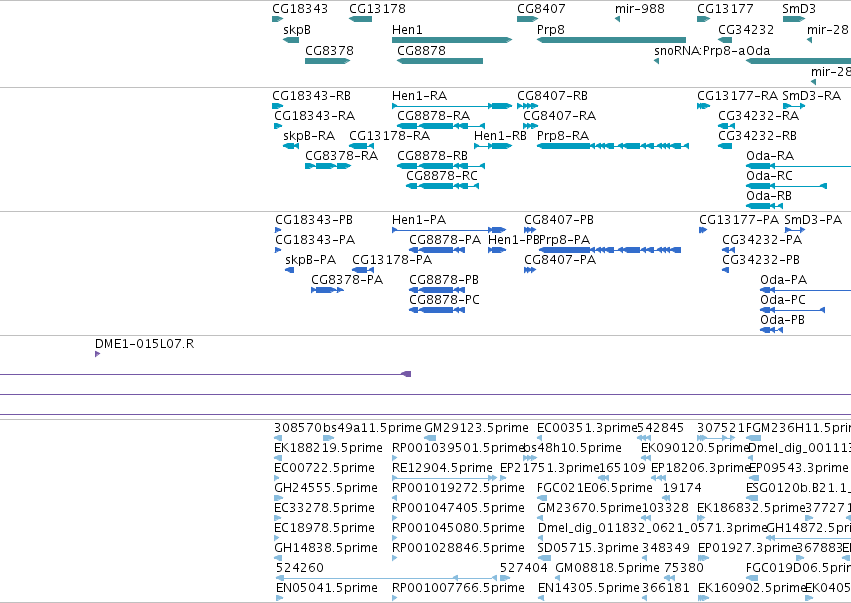The image size is (851, 603).
Task: Select the CG18343 gene feature
Action: 277,19
